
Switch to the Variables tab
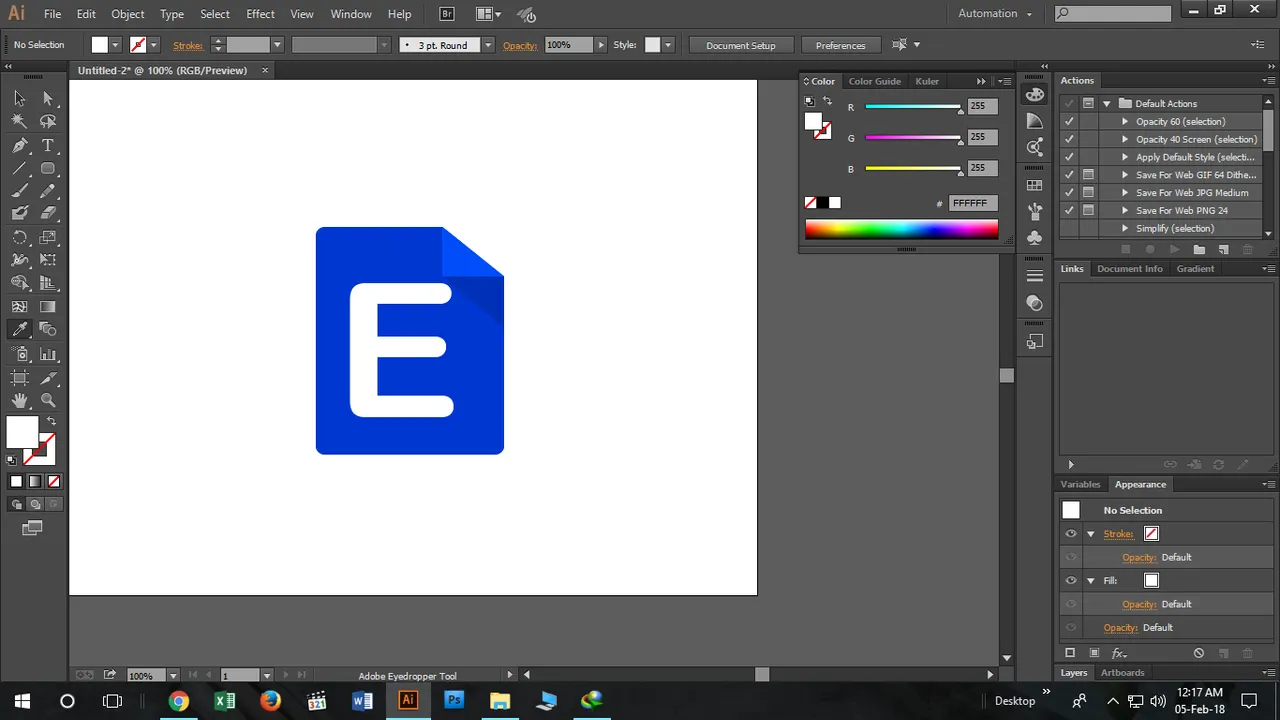click(x=1080, y=484)
